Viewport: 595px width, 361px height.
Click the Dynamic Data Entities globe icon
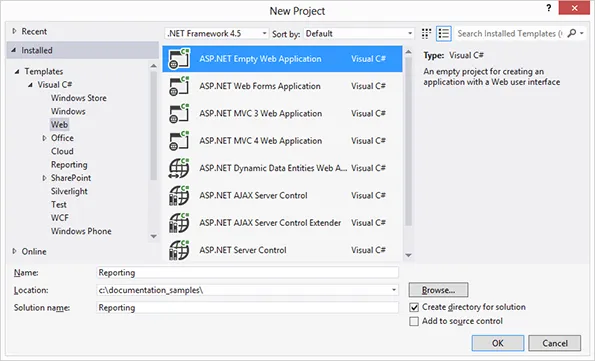click(x=179, y=168)
